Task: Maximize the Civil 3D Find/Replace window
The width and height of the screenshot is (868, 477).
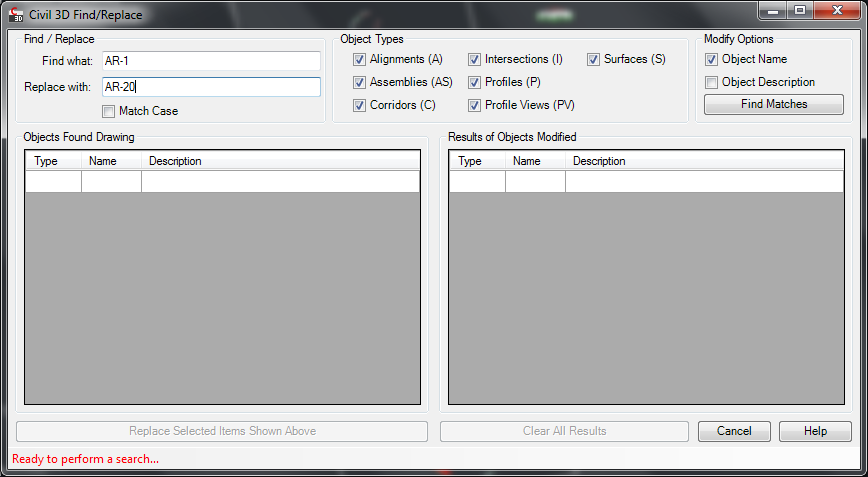Action: pos(800,11)
